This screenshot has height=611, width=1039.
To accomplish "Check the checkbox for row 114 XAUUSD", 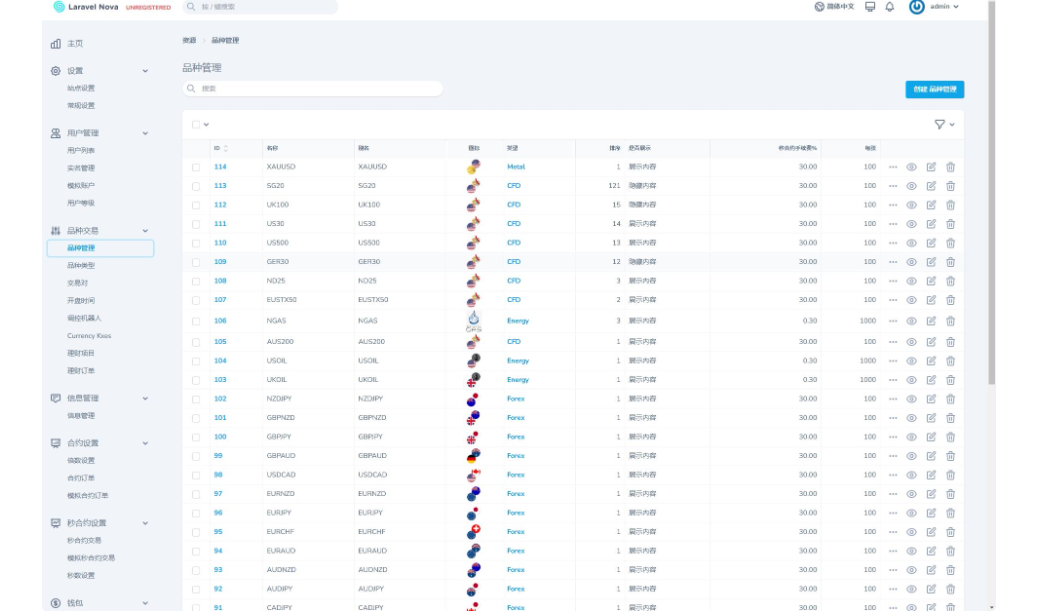I will (x=196, y=167).
